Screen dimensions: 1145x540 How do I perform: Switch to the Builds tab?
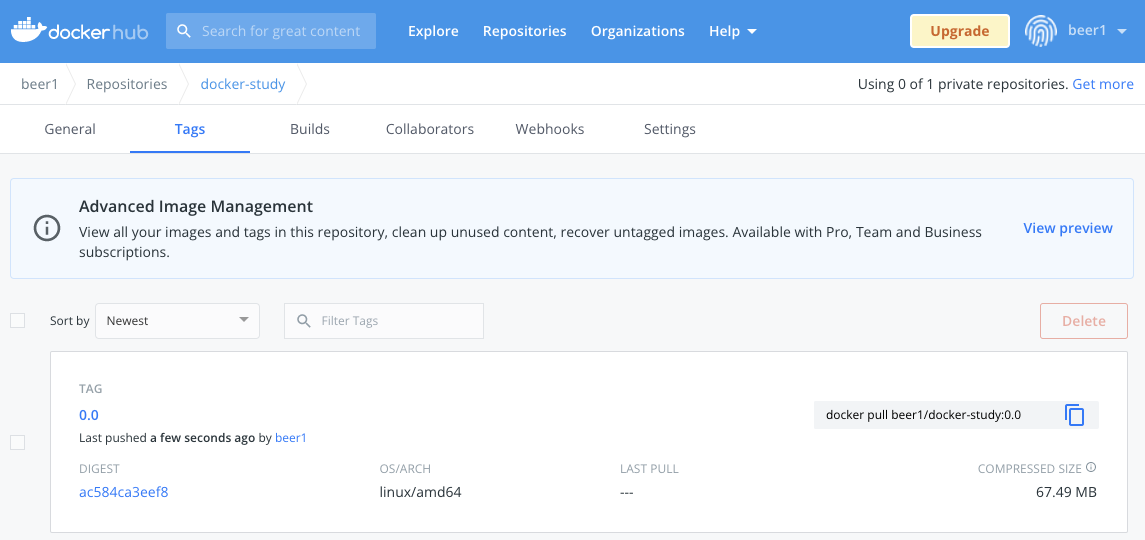[310, 129]
